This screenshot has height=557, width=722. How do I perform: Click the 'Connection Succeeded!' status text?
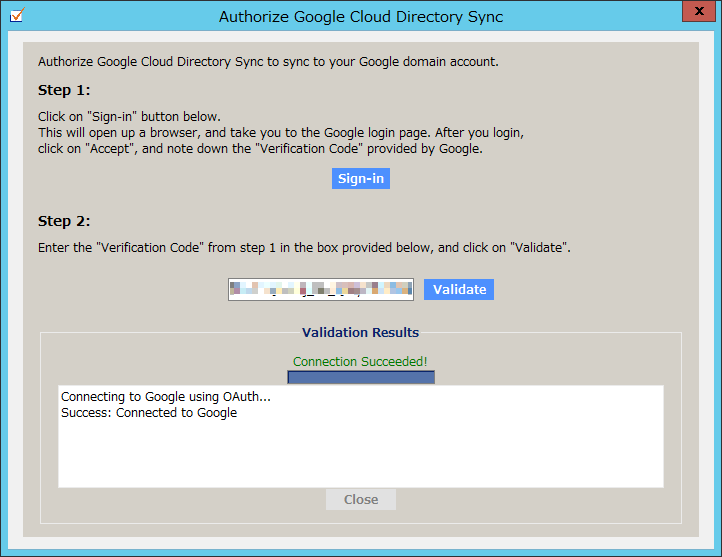point(360,362)
